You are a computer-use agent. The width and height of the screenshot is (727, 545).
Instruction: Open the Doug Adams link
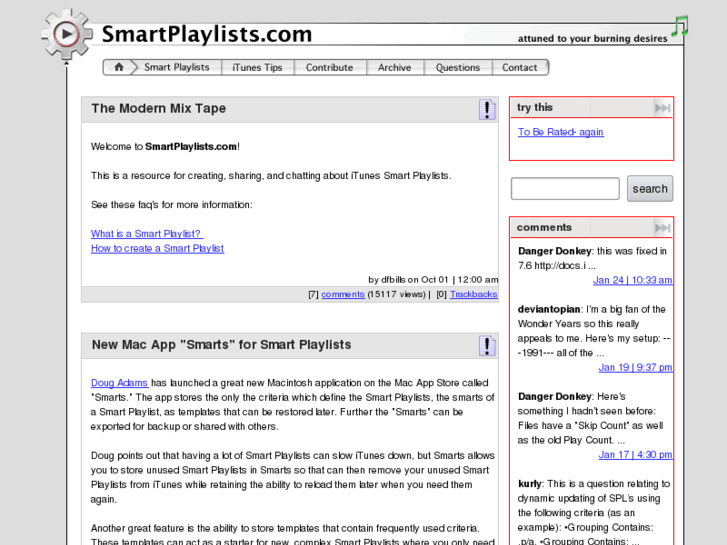click(119, 383)
